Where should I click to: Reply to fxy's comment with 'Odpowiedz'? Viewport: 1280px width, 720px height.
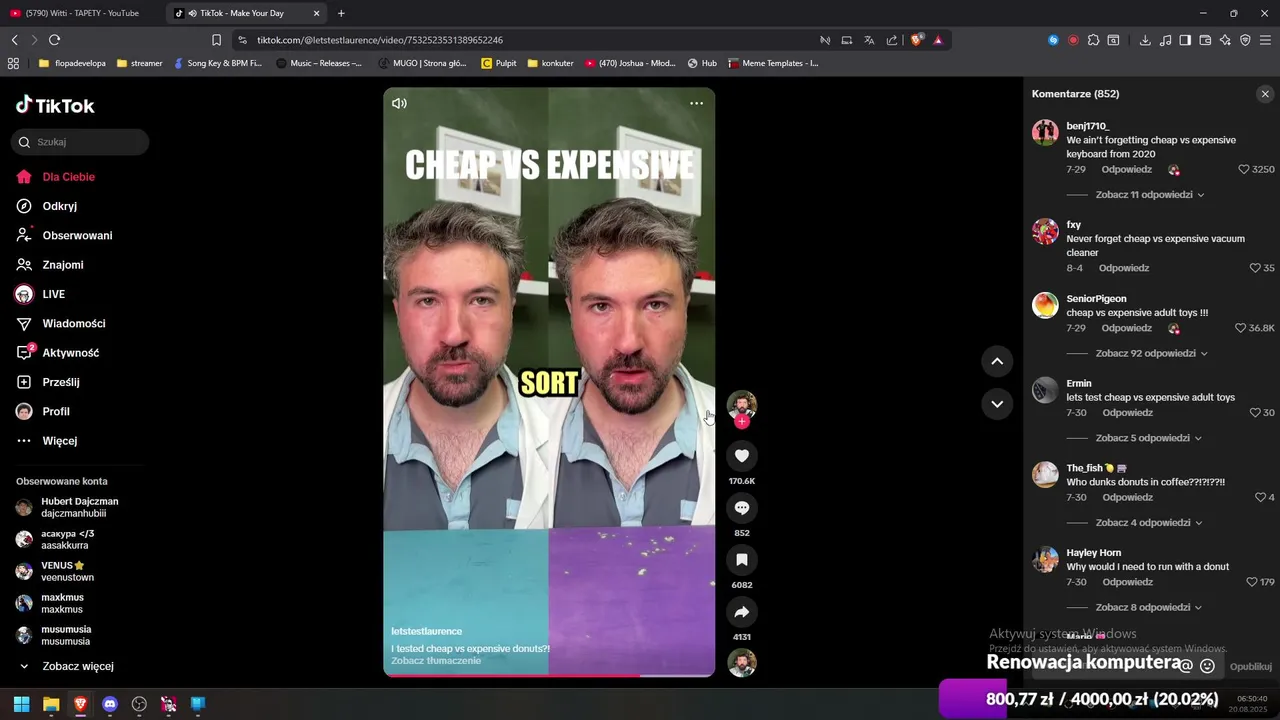tap(1124, 268)
